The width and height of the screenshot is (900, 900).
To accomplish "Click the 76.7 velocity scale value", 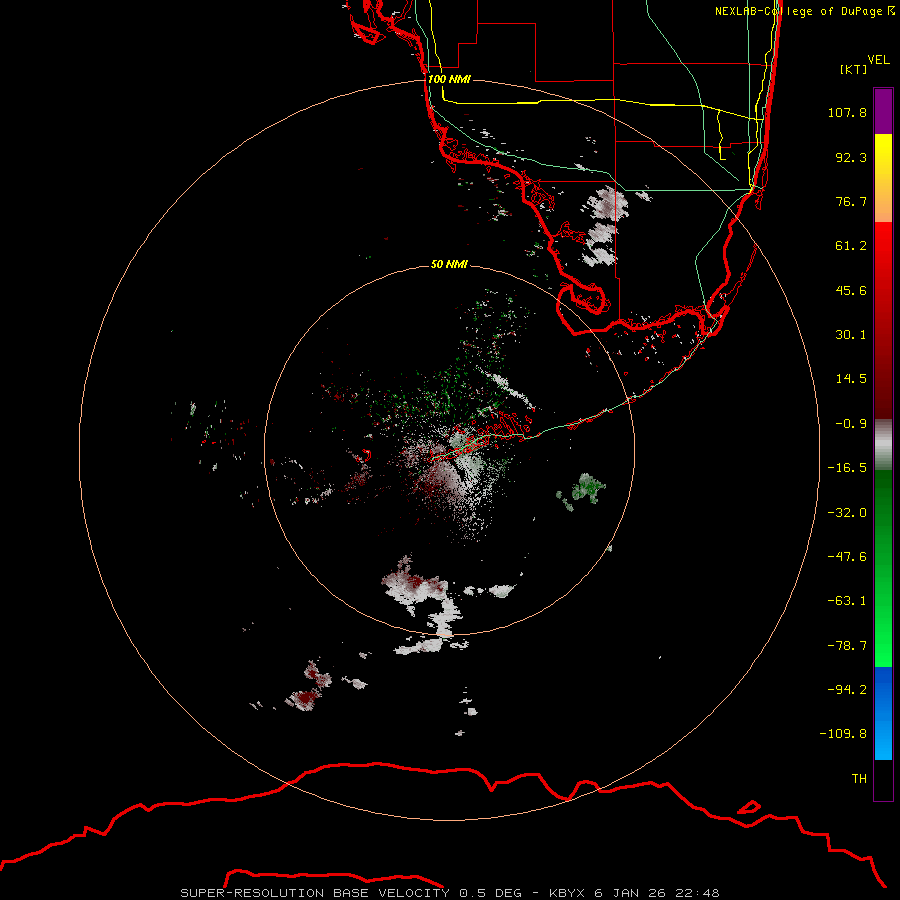I will click(x=851, y=201).
